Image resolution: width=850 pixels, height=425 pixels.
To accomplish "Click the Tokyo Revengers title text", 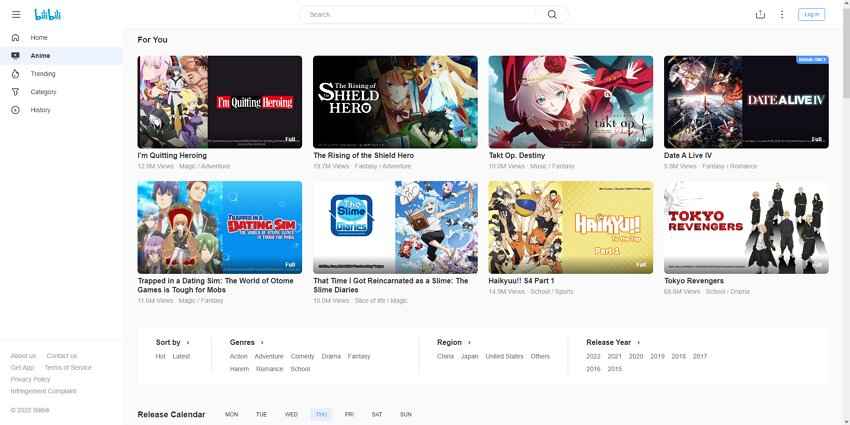I will (x=694, y=281).
